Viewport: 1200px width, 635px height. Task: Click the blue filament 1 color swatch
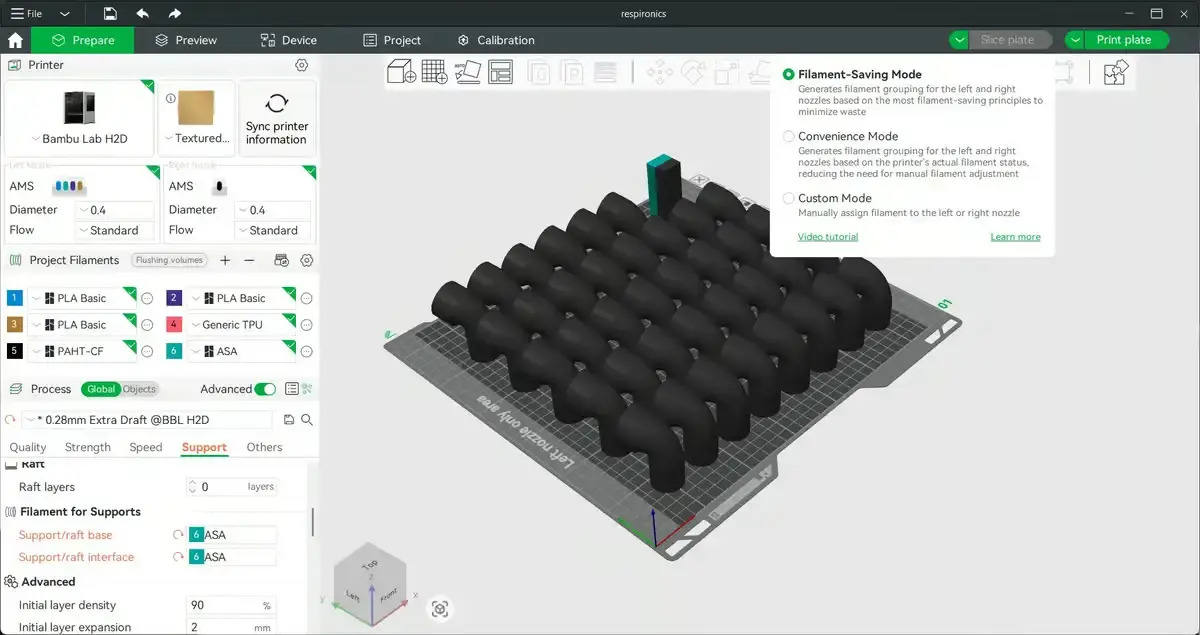[x=14, y=298]
